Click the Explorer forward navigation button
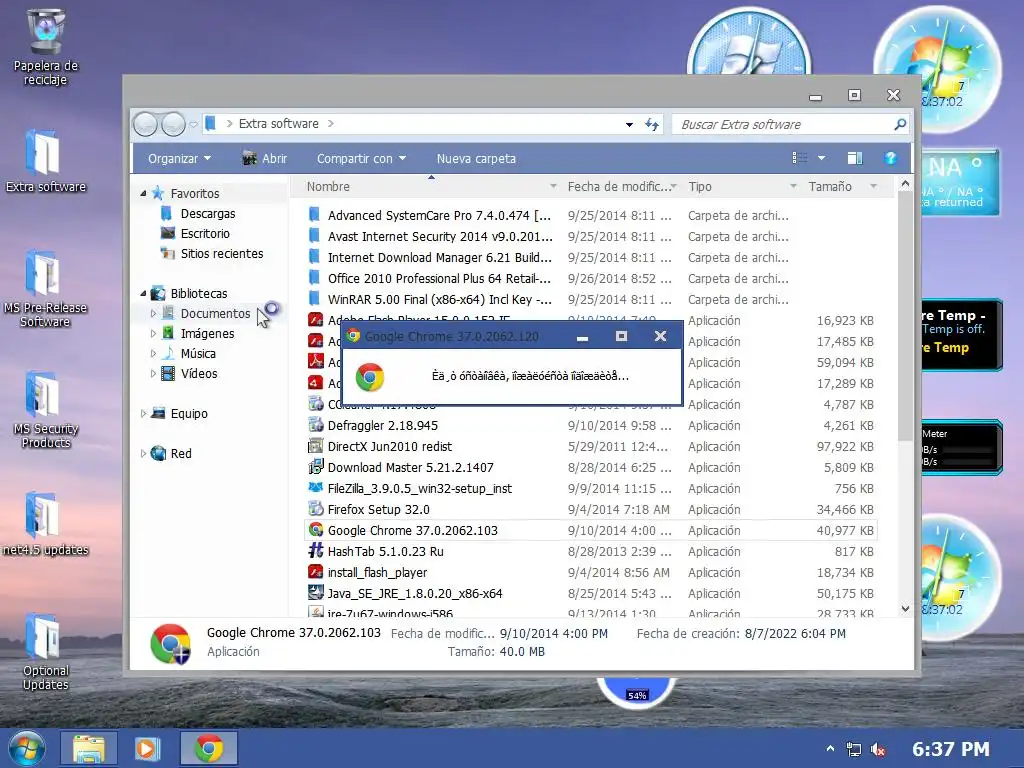Screen dimensions: 1024x768 tap(173, 124)
